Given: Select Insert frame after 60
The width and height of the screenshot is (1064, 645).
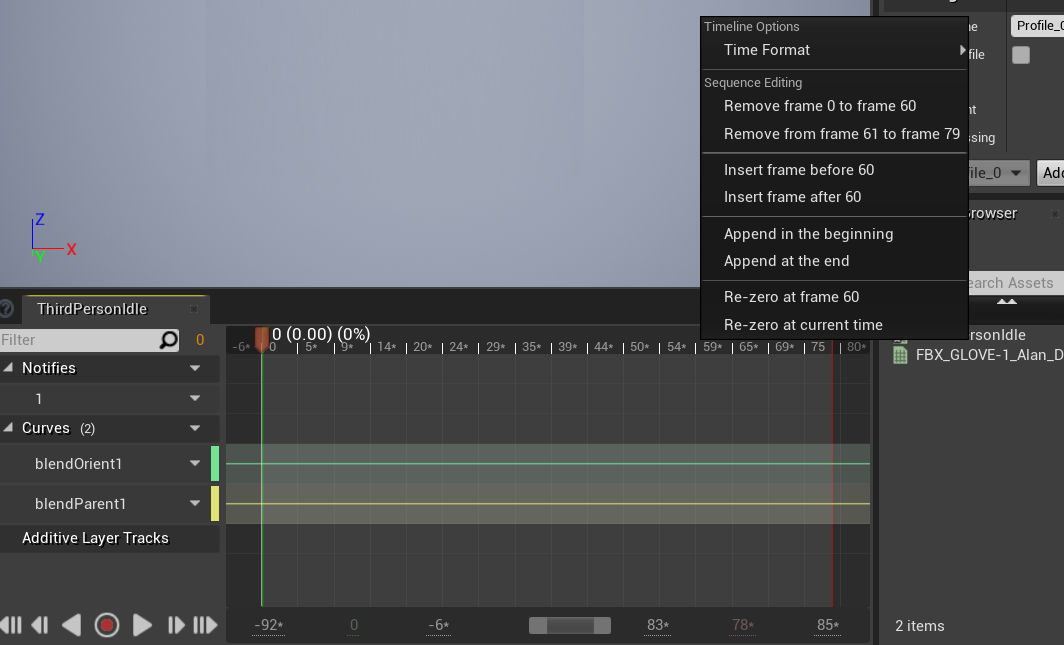Looking at the screenshot, I should click(834, 197).
